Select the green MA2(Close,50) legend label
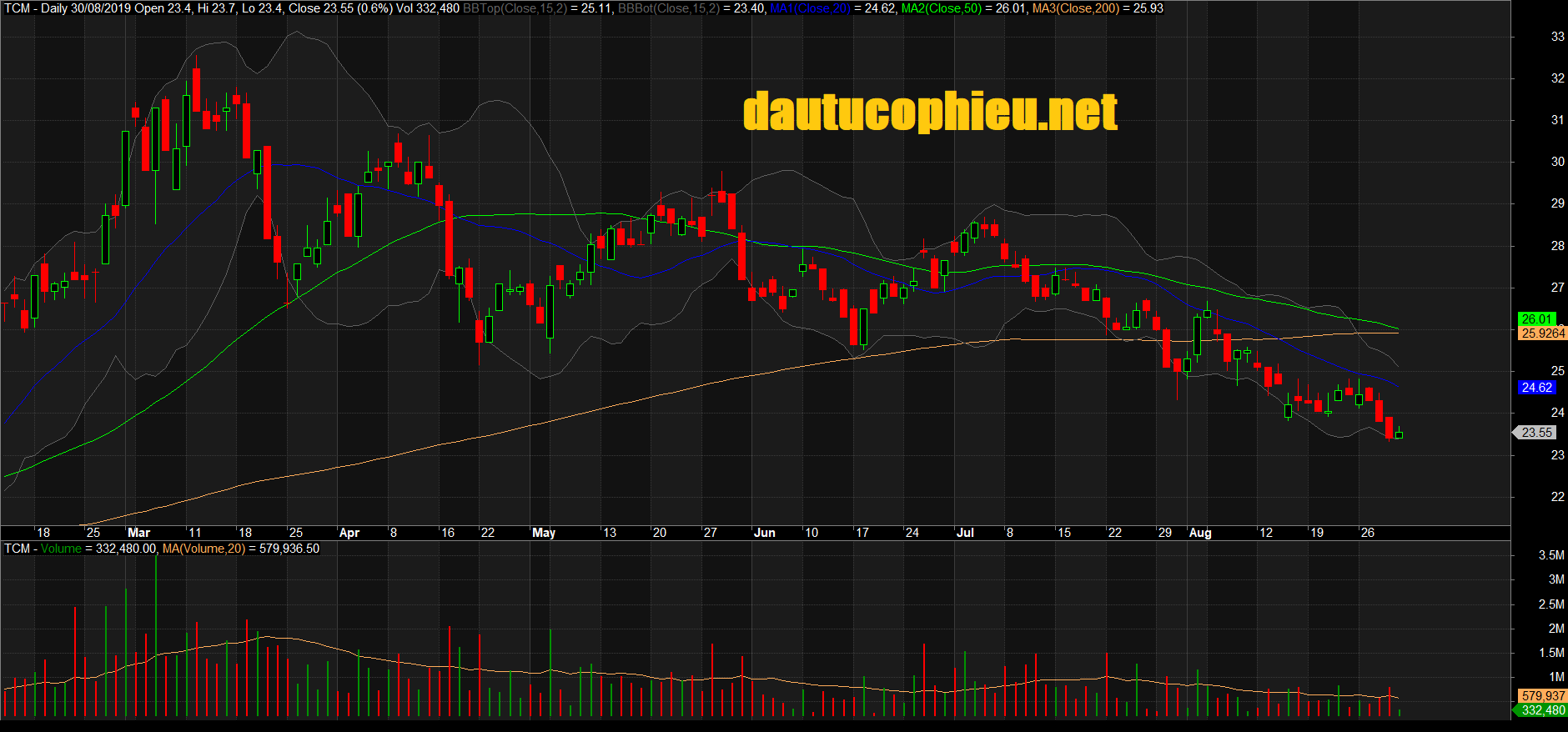The image size is (1568, 732). tap(941, 8)
